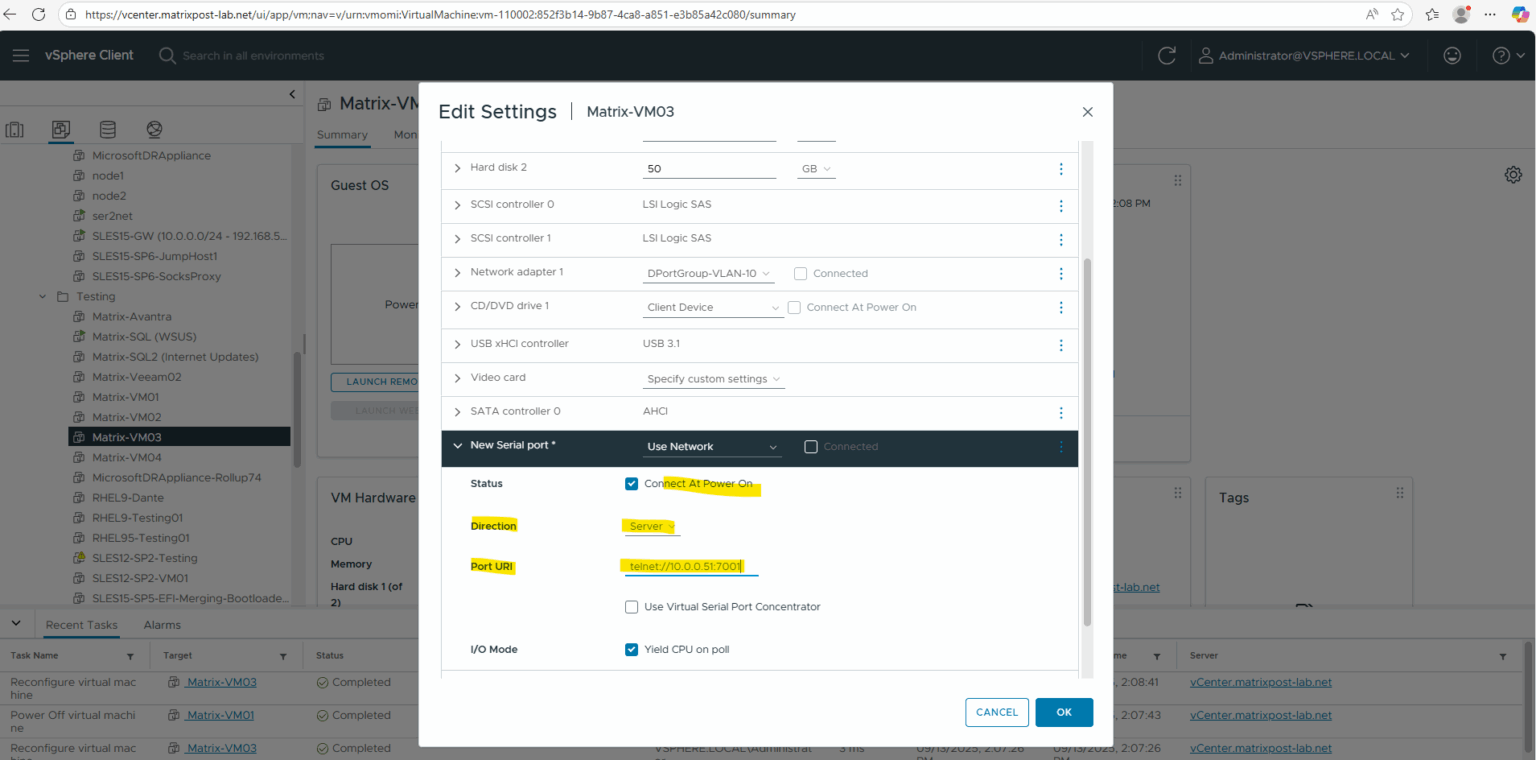
Task: Click the refresh icon in top bar
Action: pos(1166,56)
